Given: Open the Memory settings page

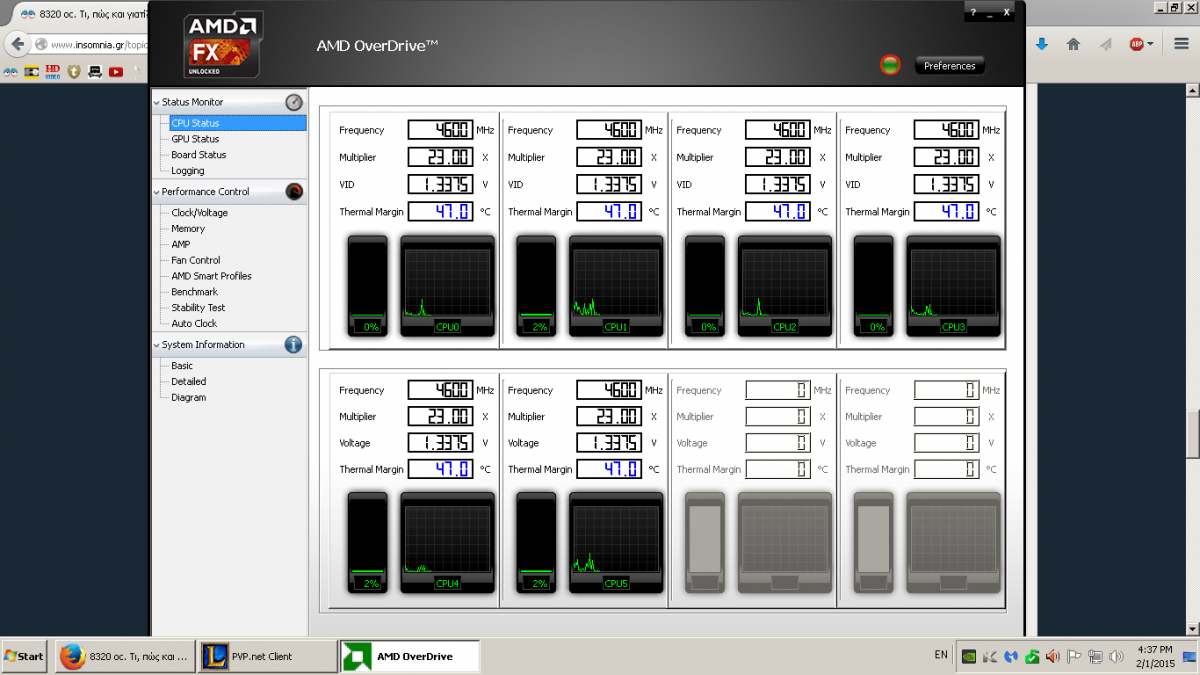Looking at the screenshot, I should pyautogui.click(x=188, y=229).
